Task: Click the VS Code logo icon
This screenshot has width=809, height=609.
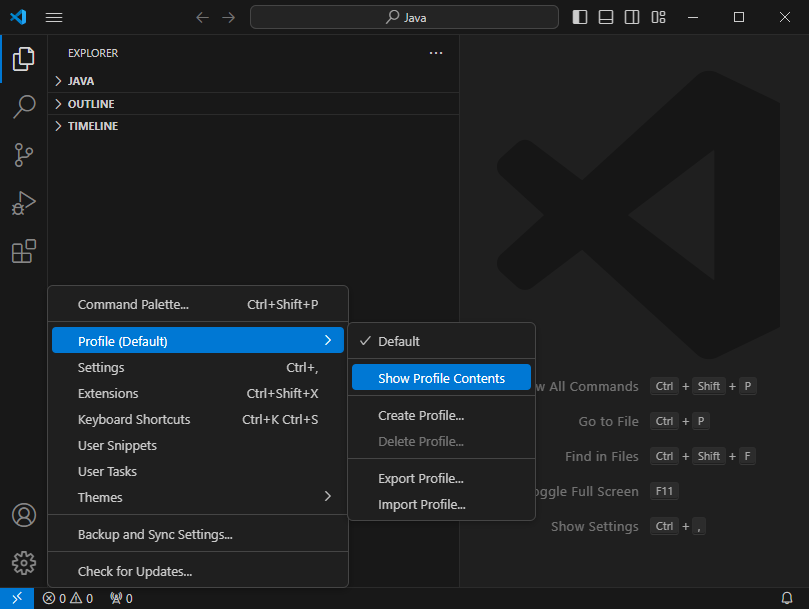Action: click(x=18, y=17)
